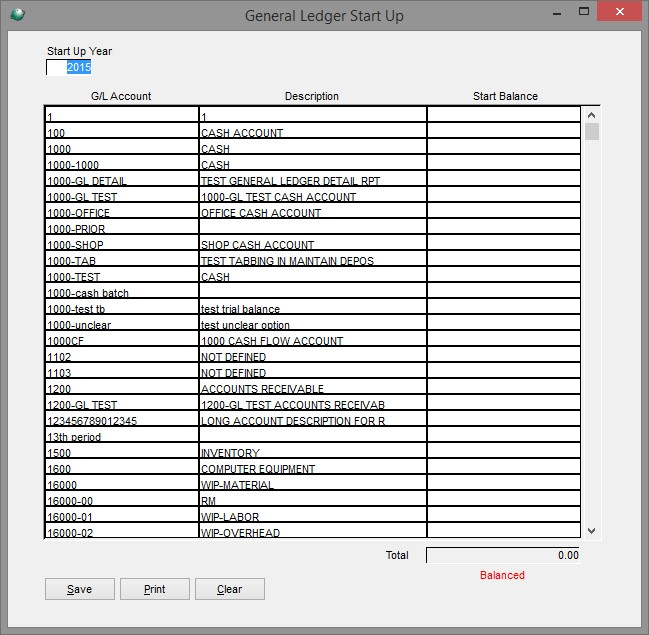
Task: Click description 'INVENTORY'
Action: pyautogui.click(x=313, y=451)
